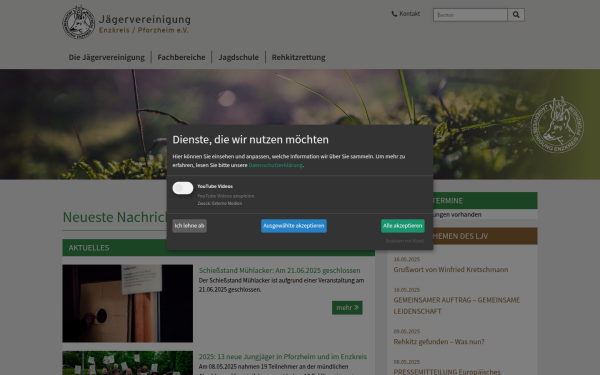This screenshot has width=600, height=375.
Task: Open GEMEINSAMER AUFTRAG article link
Action: pos(457,305)
